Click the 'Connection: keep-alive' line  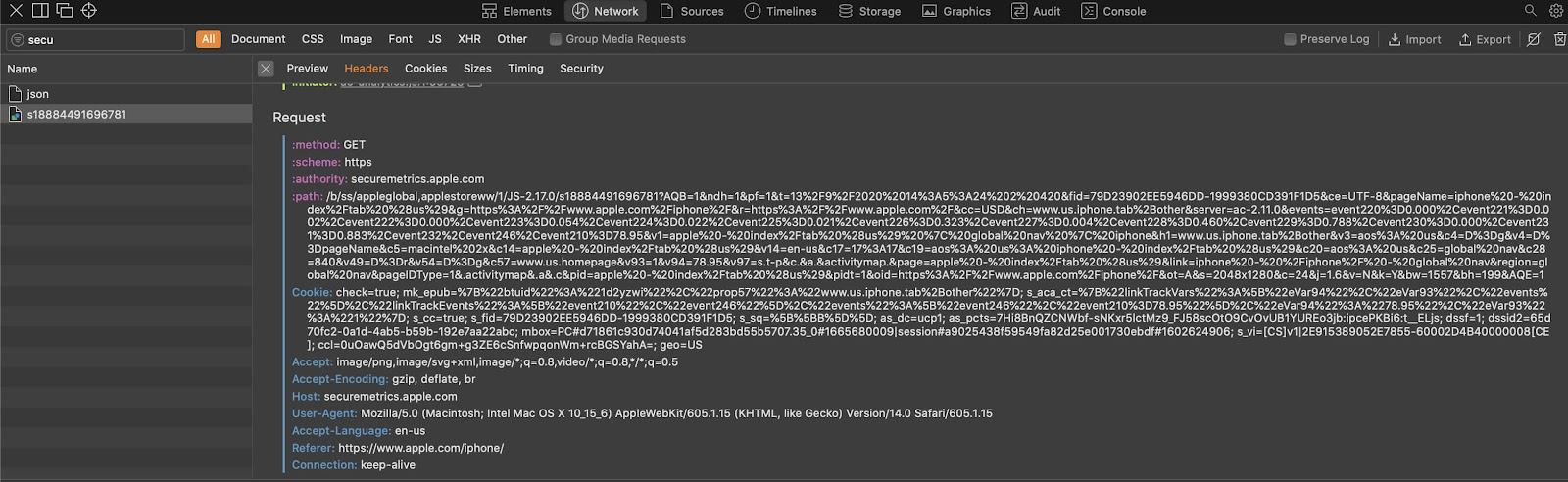point(353,465)
